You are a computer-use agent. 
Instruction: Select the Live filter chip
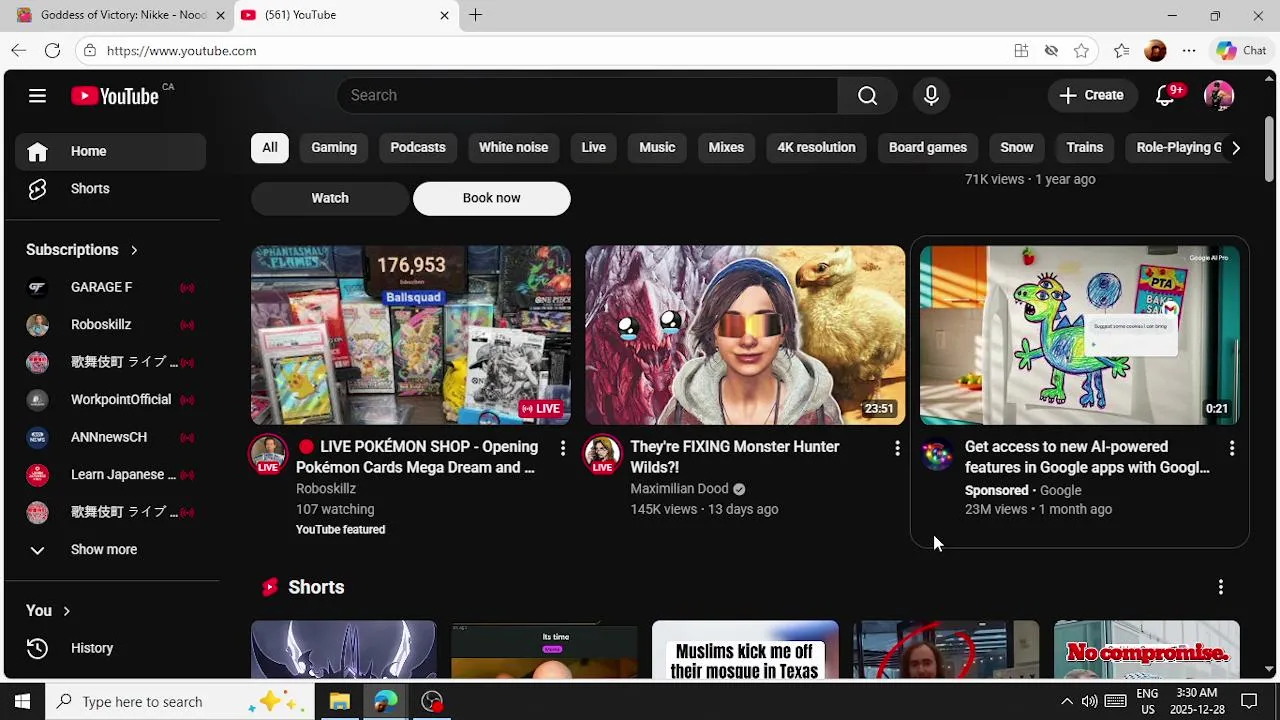pos(594,147)
